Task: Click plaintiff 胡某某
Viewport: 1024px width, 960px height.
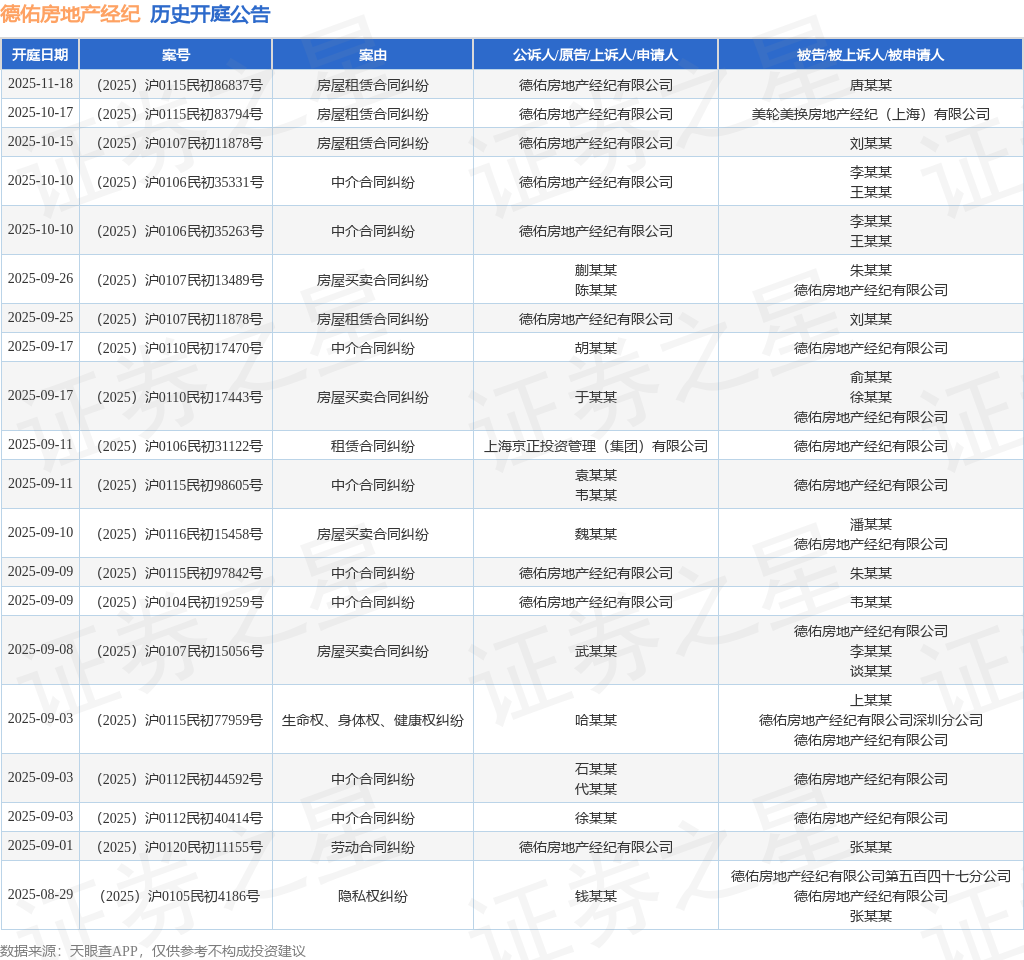Action: 596,348
